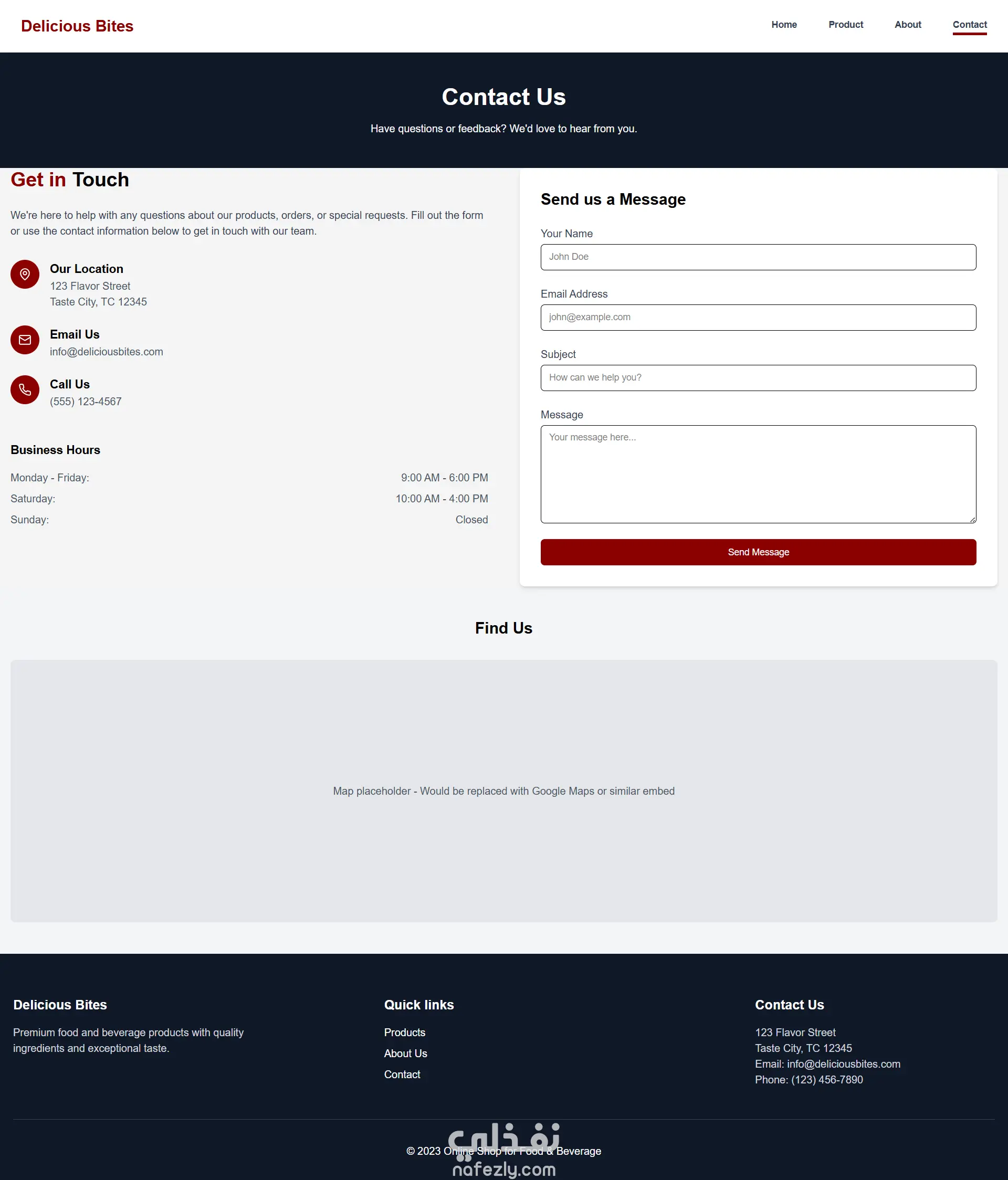Focus the Your Name field

point(758,257)
